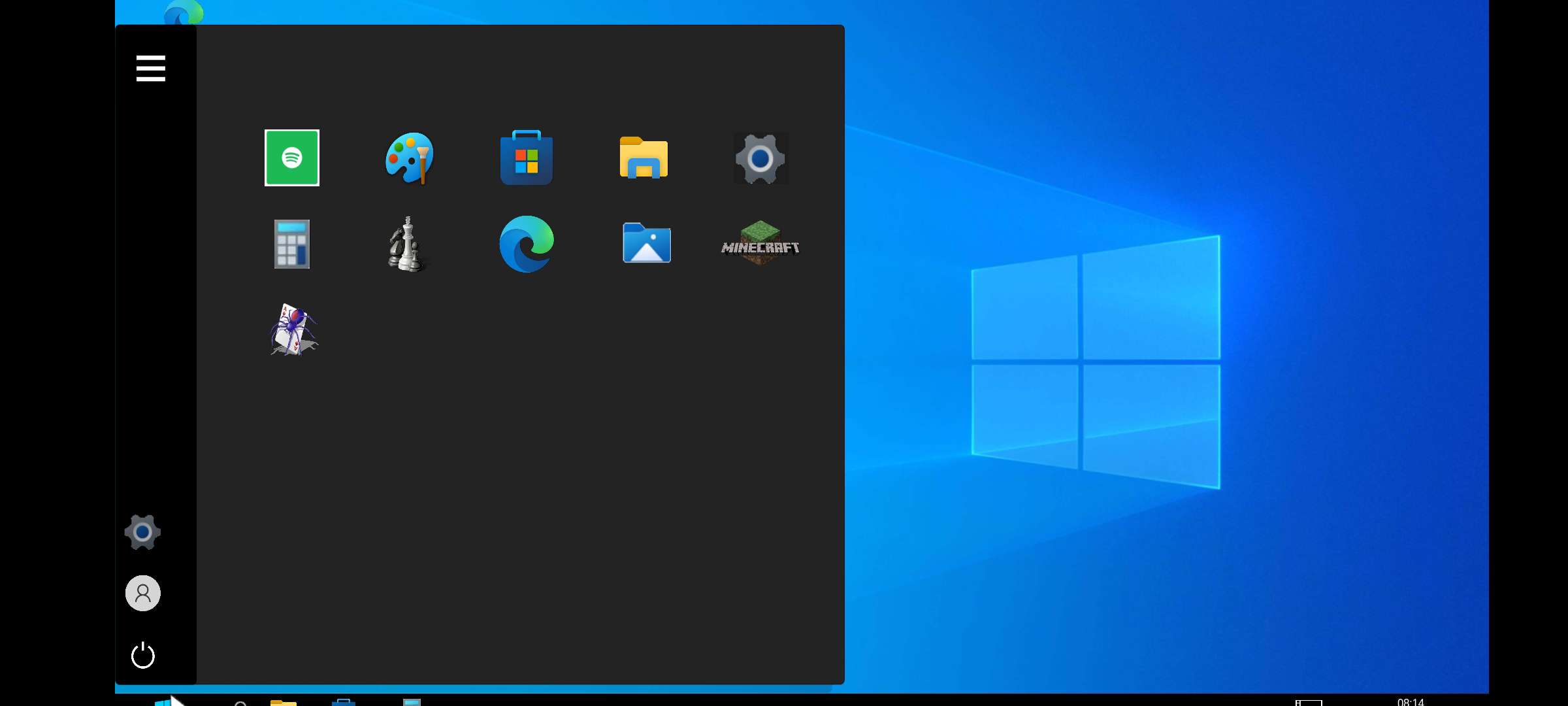Open Microsoft Store from the taskbar
The image size is (1568, 706).
pos(344,702)
